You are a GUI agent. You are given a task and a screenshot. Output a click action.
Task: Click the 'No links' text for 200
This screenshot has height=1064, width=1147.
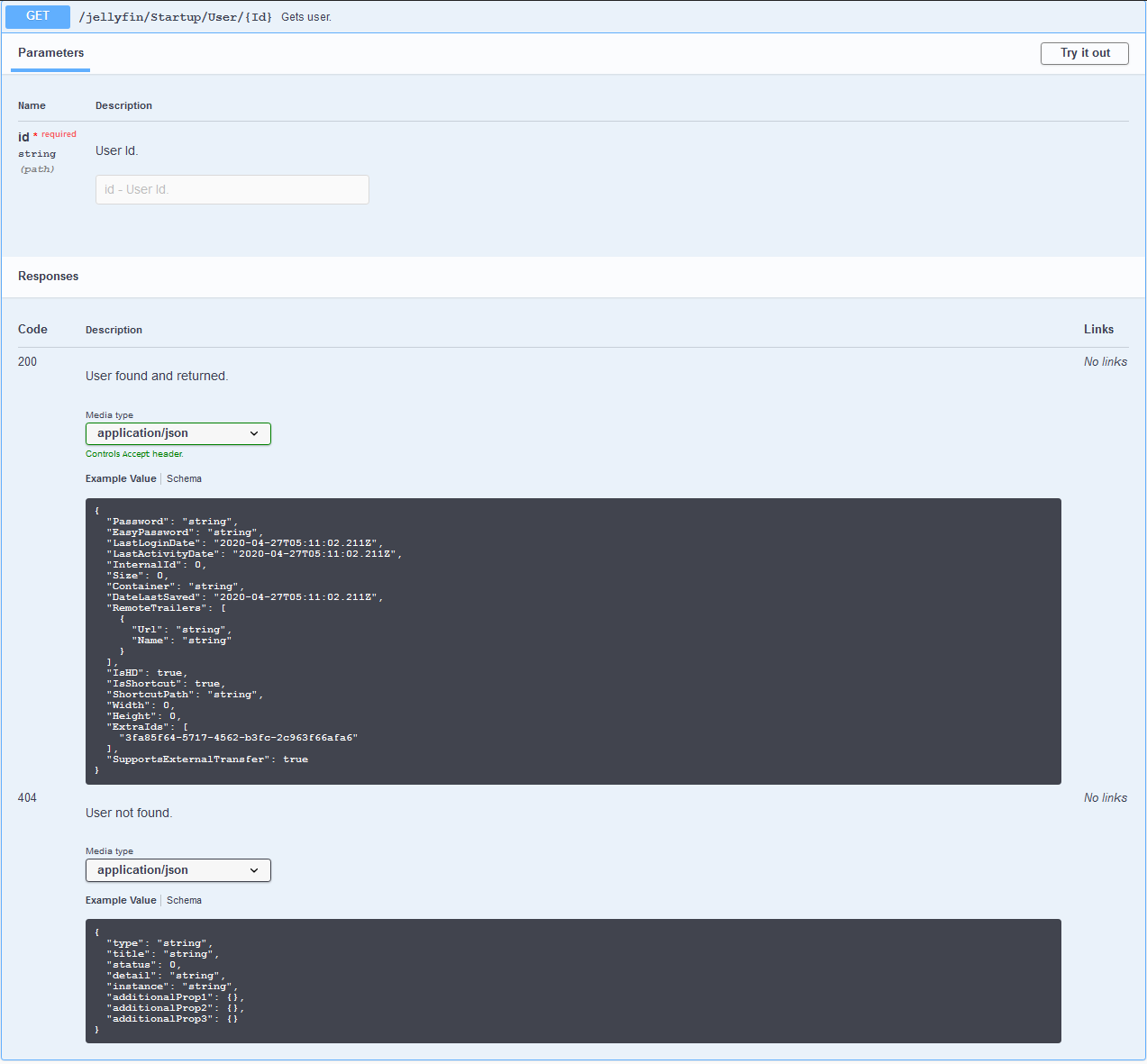click(1106, 361)
